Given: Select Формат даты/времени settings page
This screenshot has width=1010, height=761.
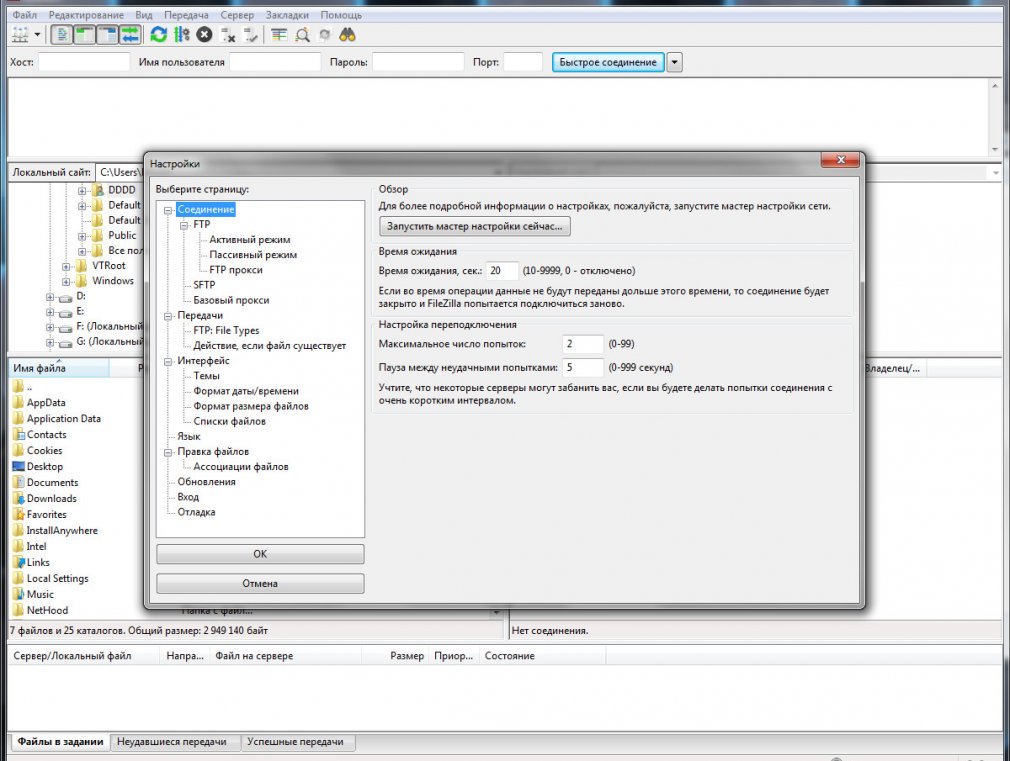Looking at the screenshot, I should 246,391.
